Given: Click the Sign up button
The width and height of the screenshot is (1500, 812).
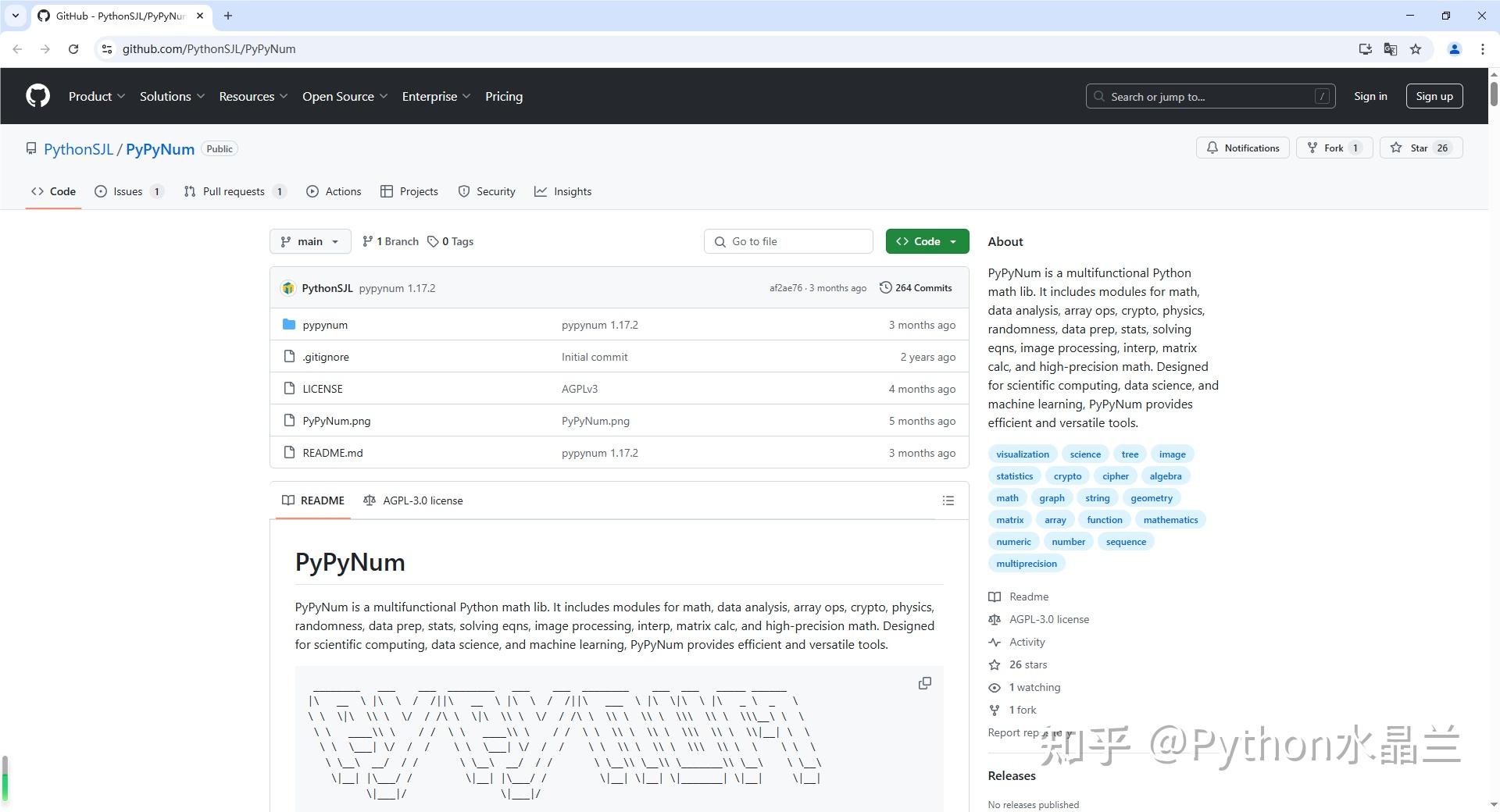Looking at the screenshot, I should pyautogui.click(x=1434, y=96).
